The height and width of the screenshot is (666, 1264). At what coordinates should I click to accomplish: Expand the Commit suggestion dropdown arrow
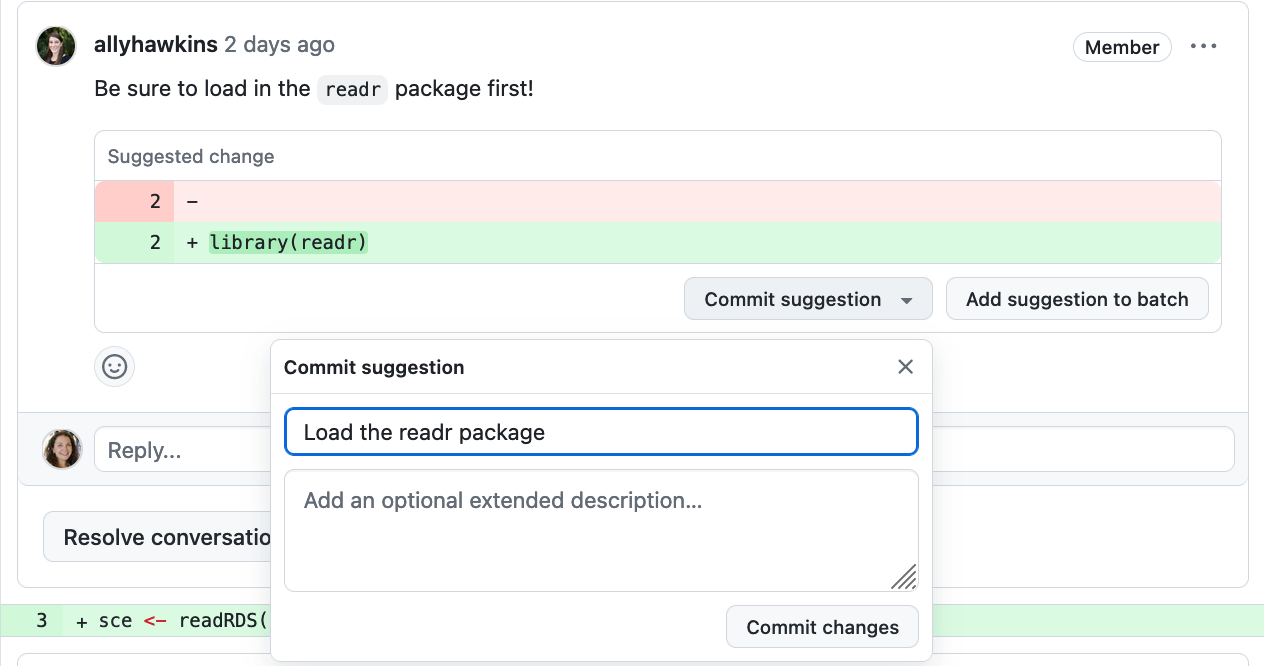[906, 300]
